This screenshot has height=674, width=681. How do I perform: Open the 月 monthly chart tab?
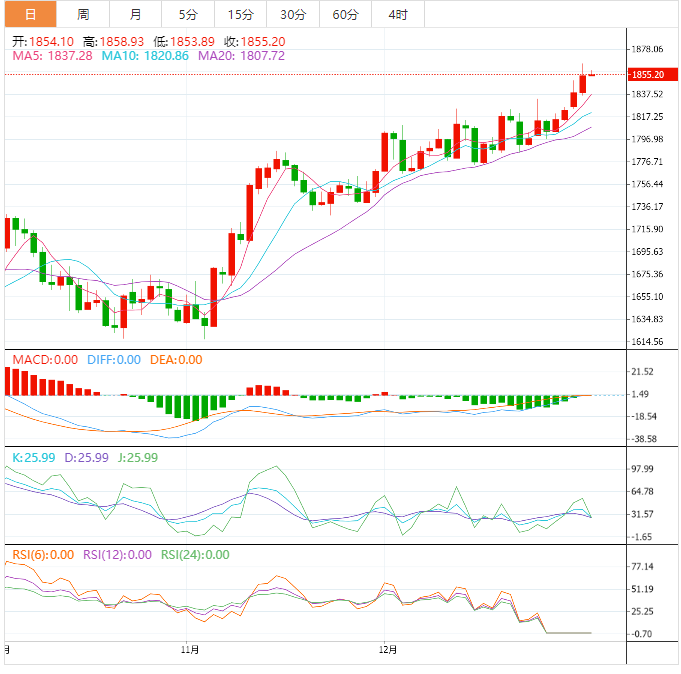(135, 14)
